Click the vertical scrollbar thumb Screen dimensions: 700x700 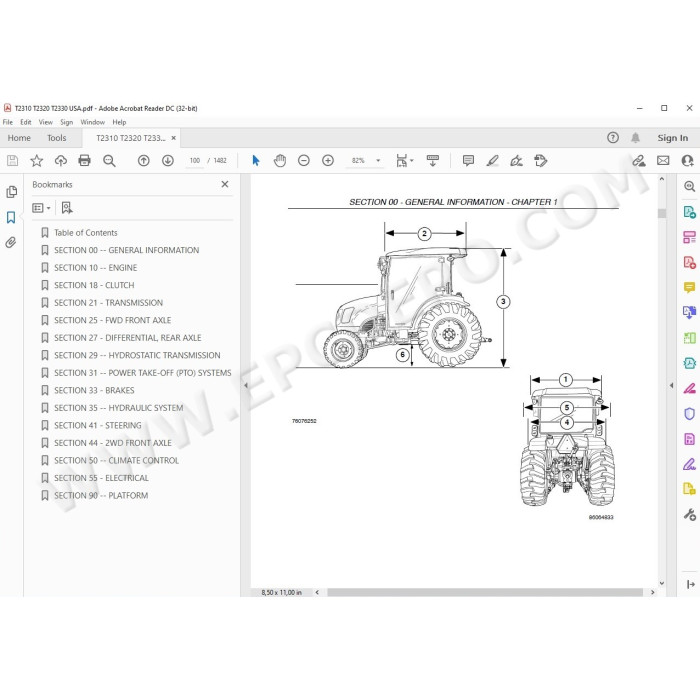tap(662, 213)
